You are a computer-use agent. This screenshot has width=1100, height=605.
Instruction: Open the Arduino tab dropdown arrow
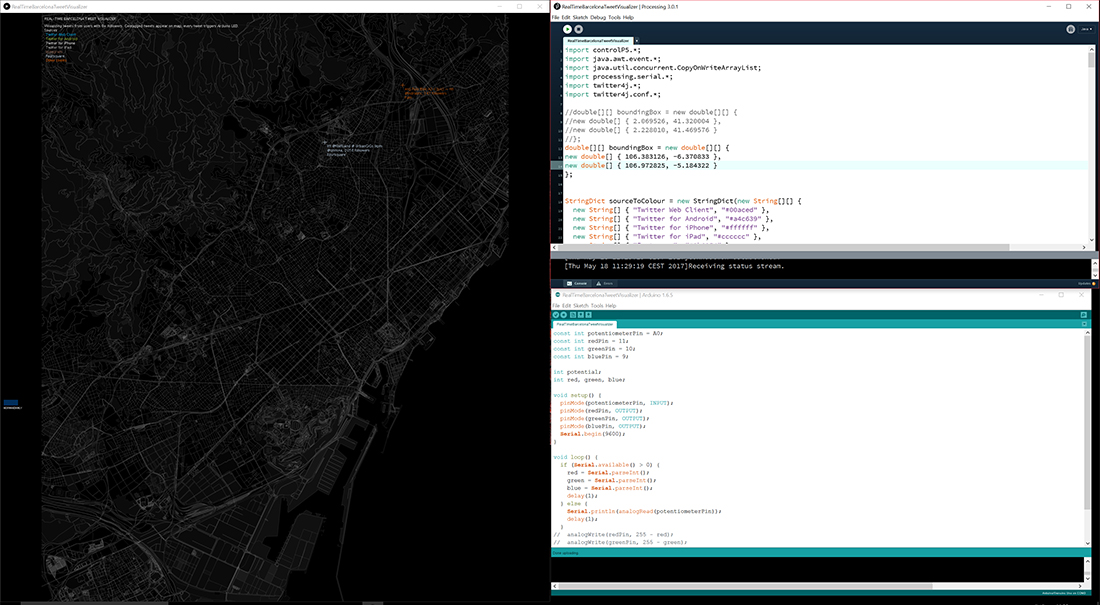pos(1084,324)
